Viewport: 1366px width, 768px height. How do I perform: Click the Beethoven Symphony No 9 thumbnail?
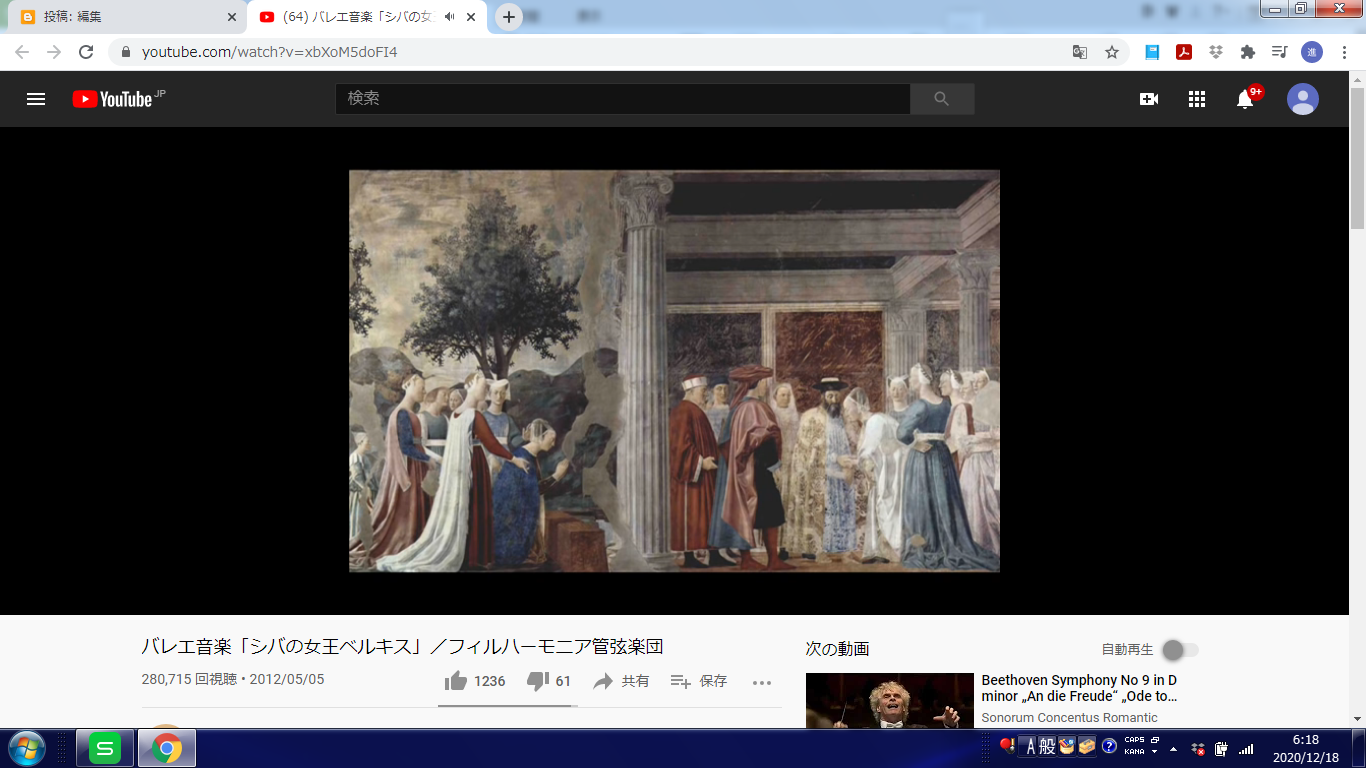(x=889, y=700)
